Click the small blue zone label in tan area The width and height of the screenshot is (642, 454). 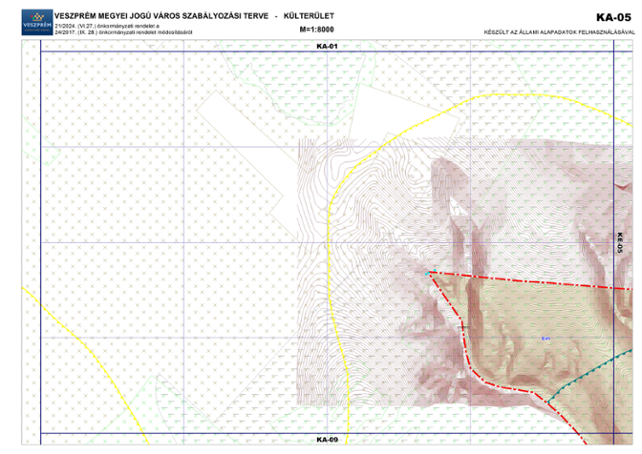coord(546,338)
